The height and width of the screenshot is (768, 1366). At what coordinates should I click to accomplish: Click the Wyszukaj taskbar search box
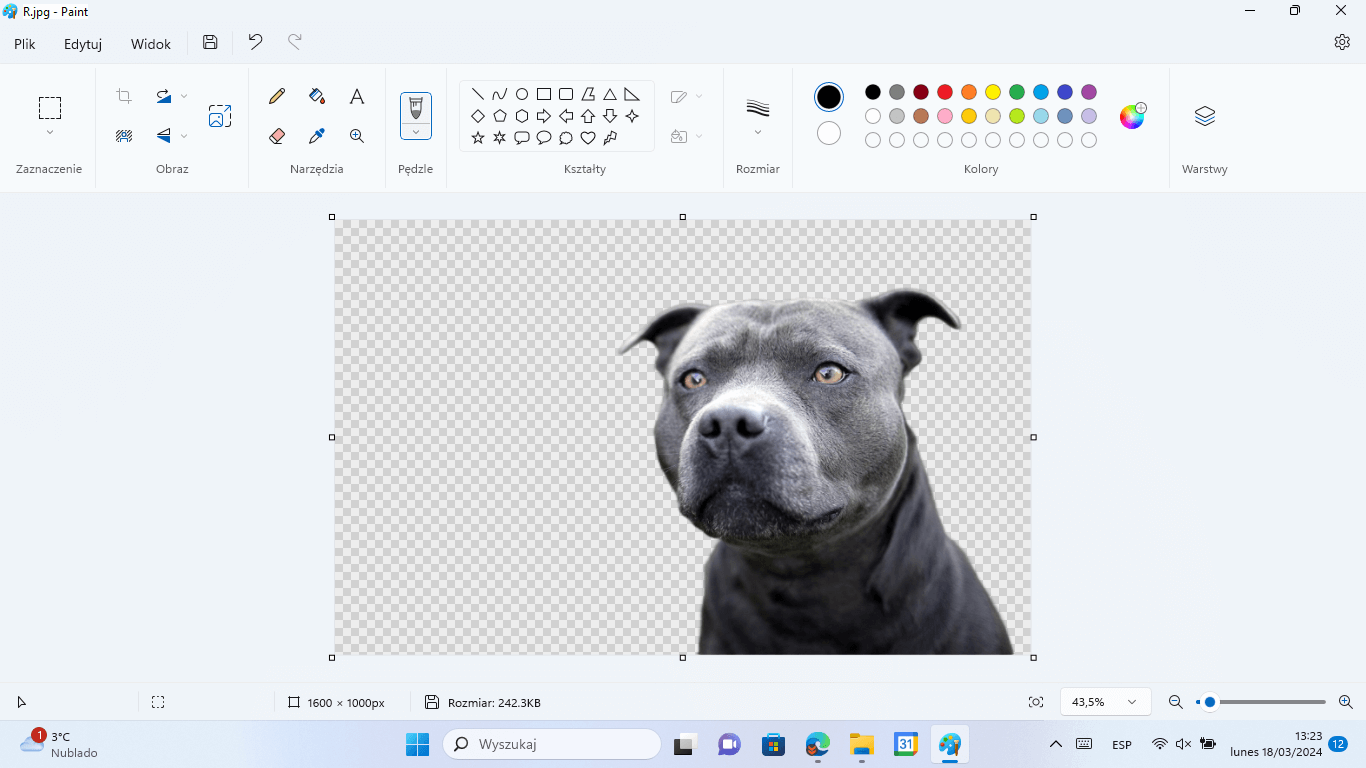[552, 744]
